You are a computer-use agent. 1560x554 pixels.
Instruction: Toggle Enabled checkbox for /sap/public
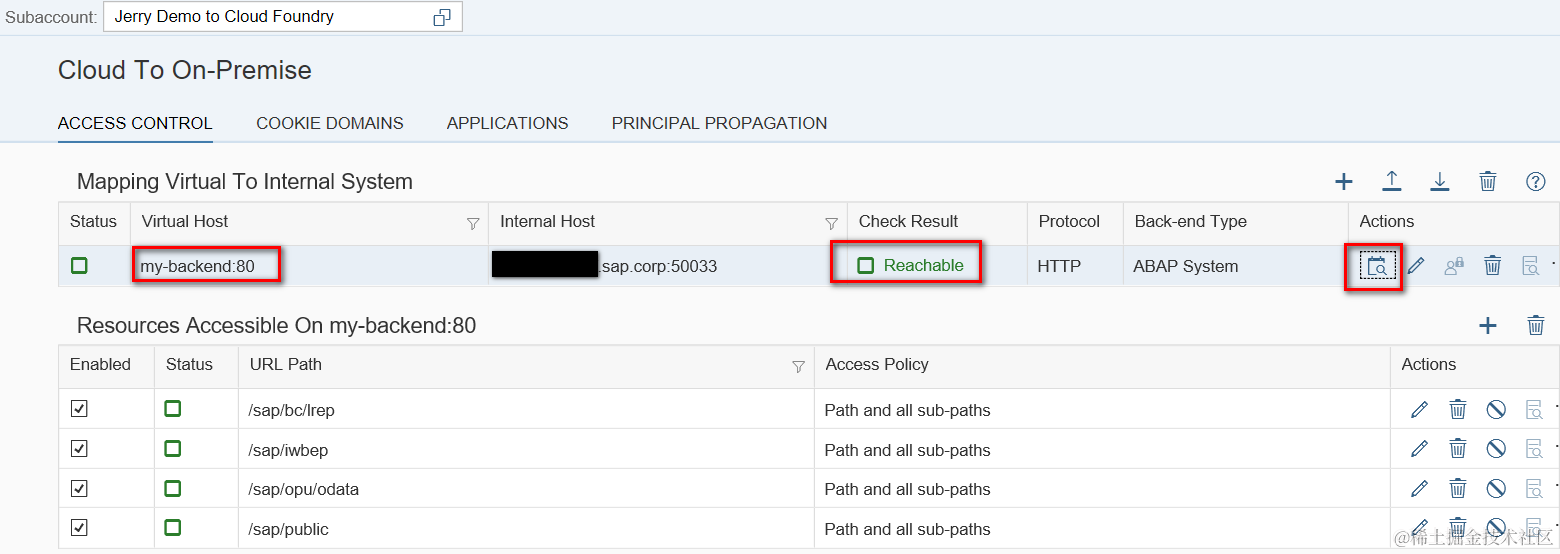pos(79,527)
